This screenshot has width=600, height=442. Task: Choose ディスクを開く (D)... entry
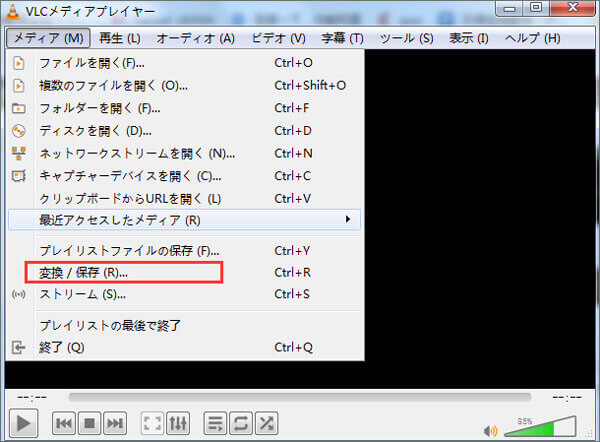184,131
